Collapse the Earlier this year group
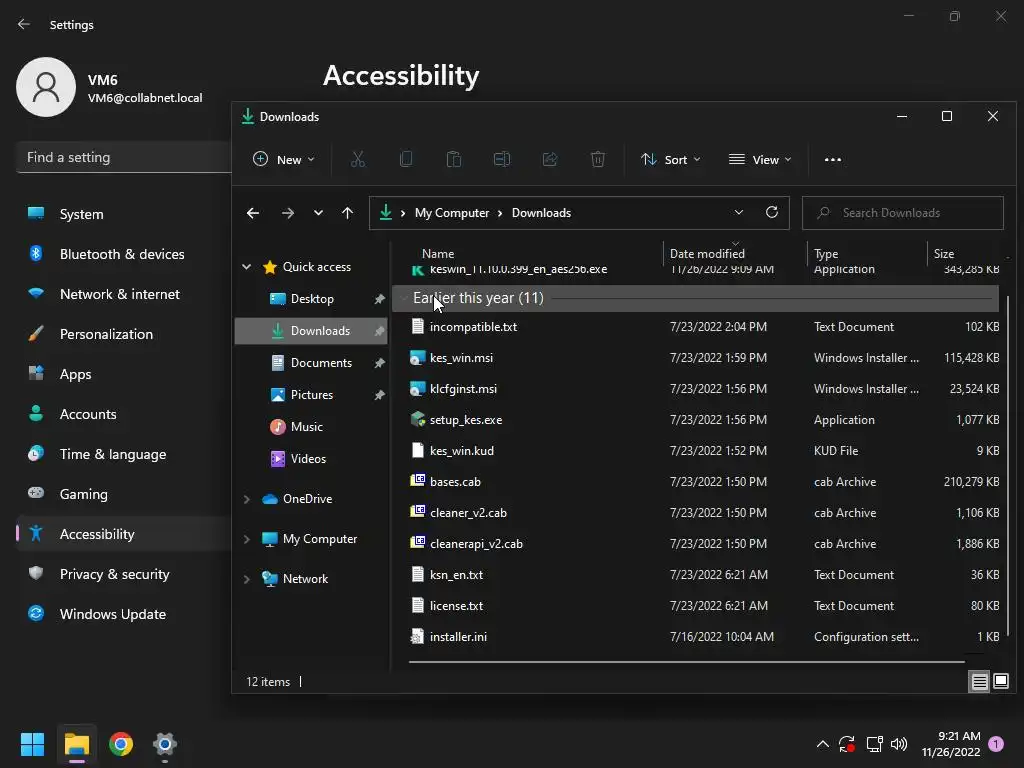This screenshot has height=768, width=1024. tap(404, 298)
